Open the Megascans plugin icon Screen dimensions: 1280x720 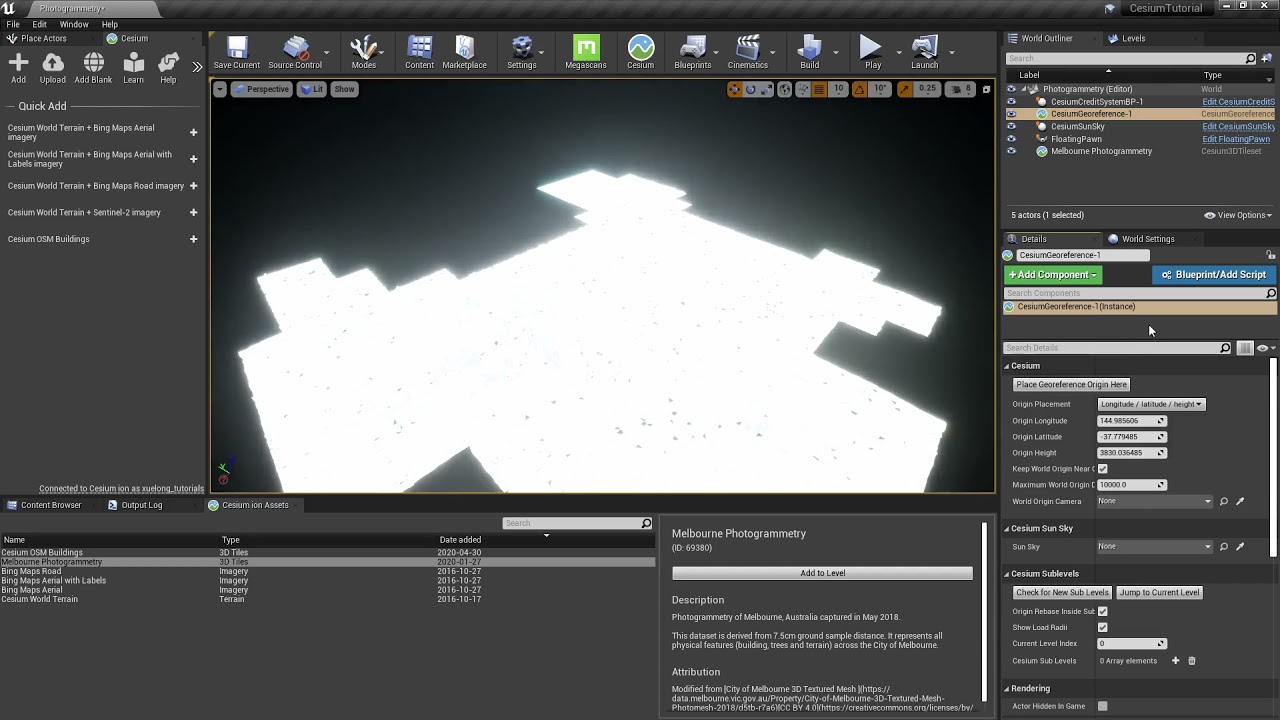click(585, 52)
